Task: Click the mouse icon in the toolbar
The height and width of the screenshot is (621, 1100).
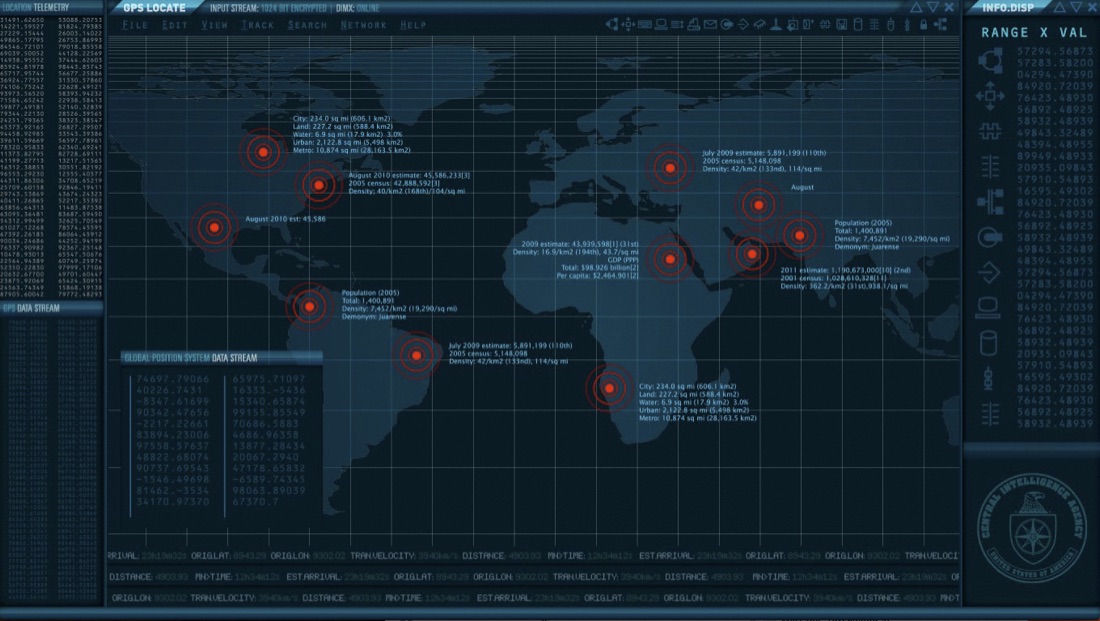Action: [891, 25]
